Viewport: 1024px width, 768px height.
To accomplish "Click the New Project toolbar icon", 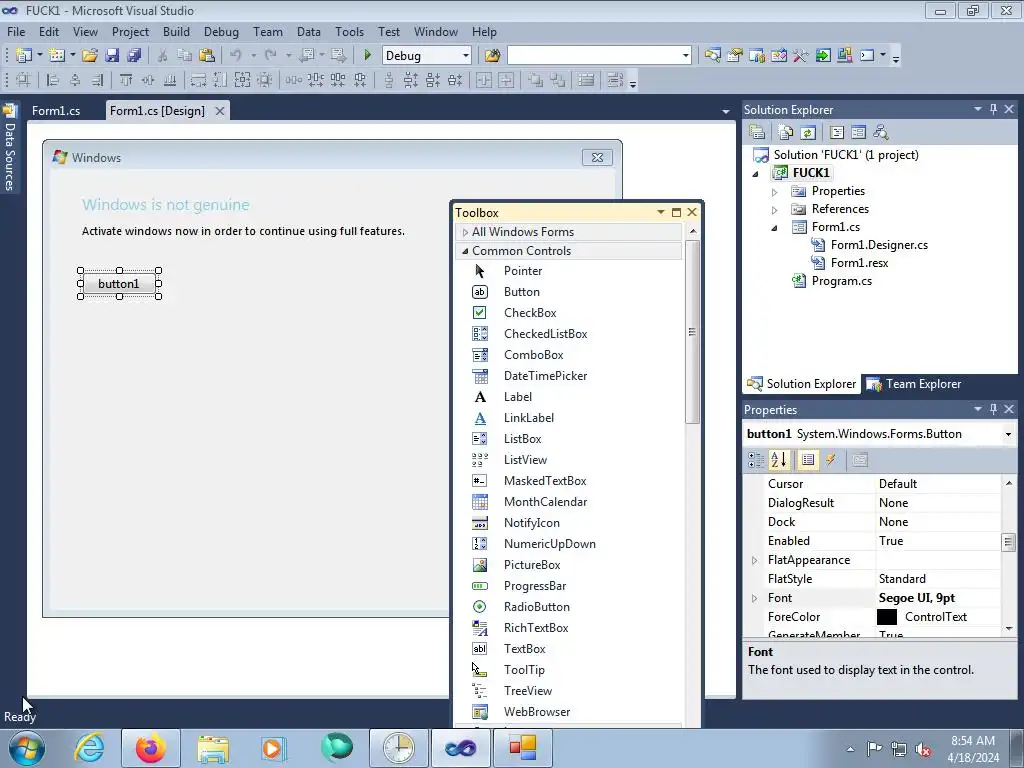I will coord(24,56).
